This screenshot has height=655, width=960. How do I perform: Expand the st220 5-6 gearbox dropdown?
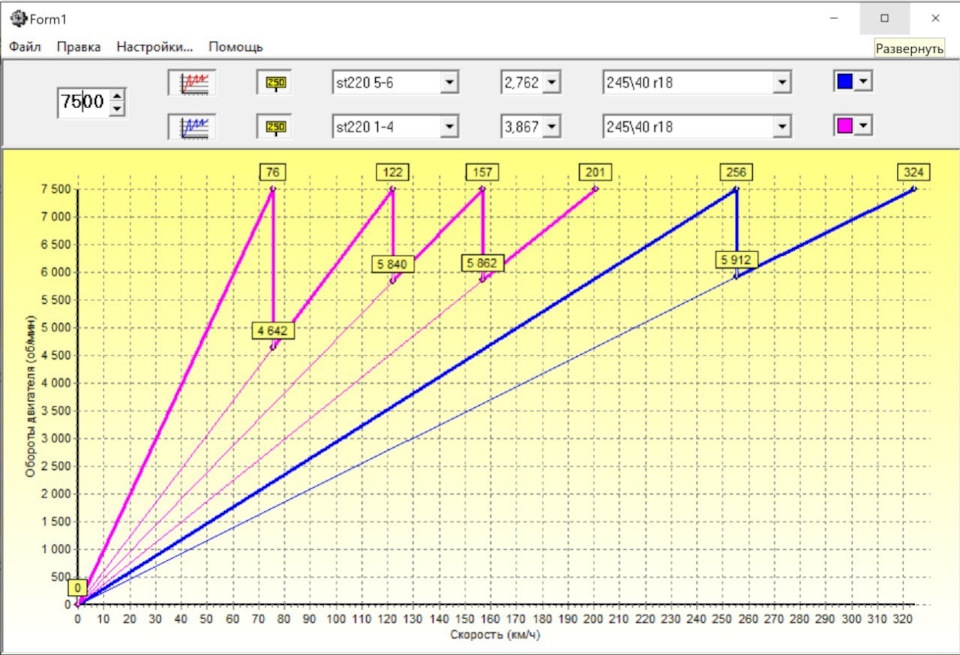[449, 82]
